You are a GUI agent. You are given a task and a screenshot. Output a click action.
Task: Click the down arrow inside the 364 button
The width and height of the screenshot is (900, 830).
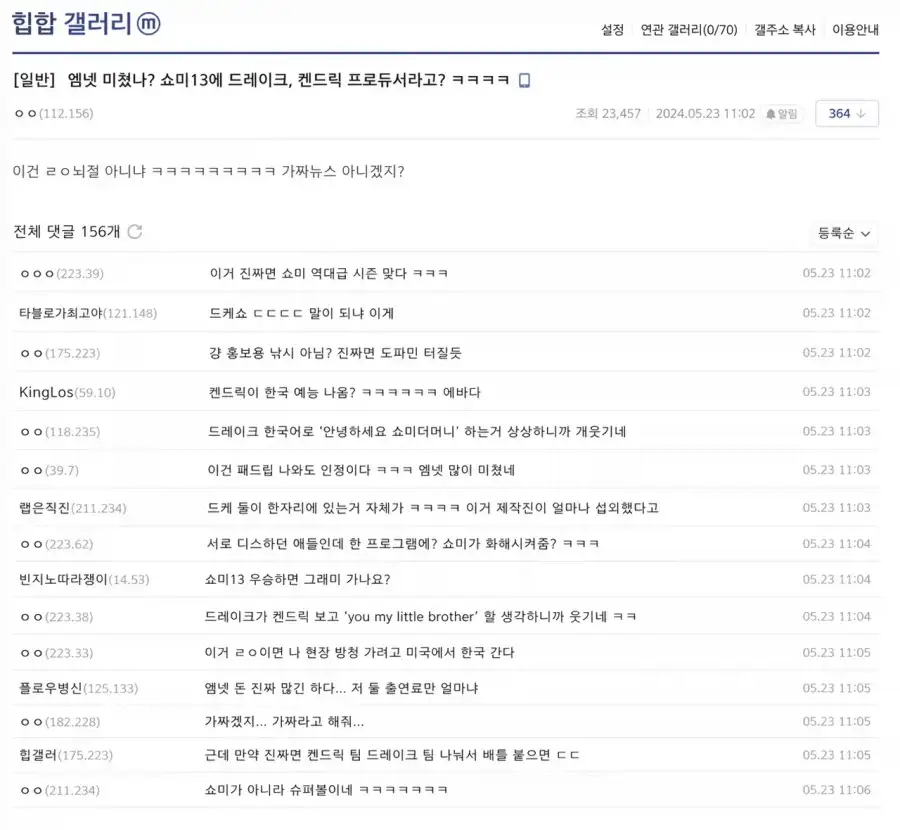861,114
